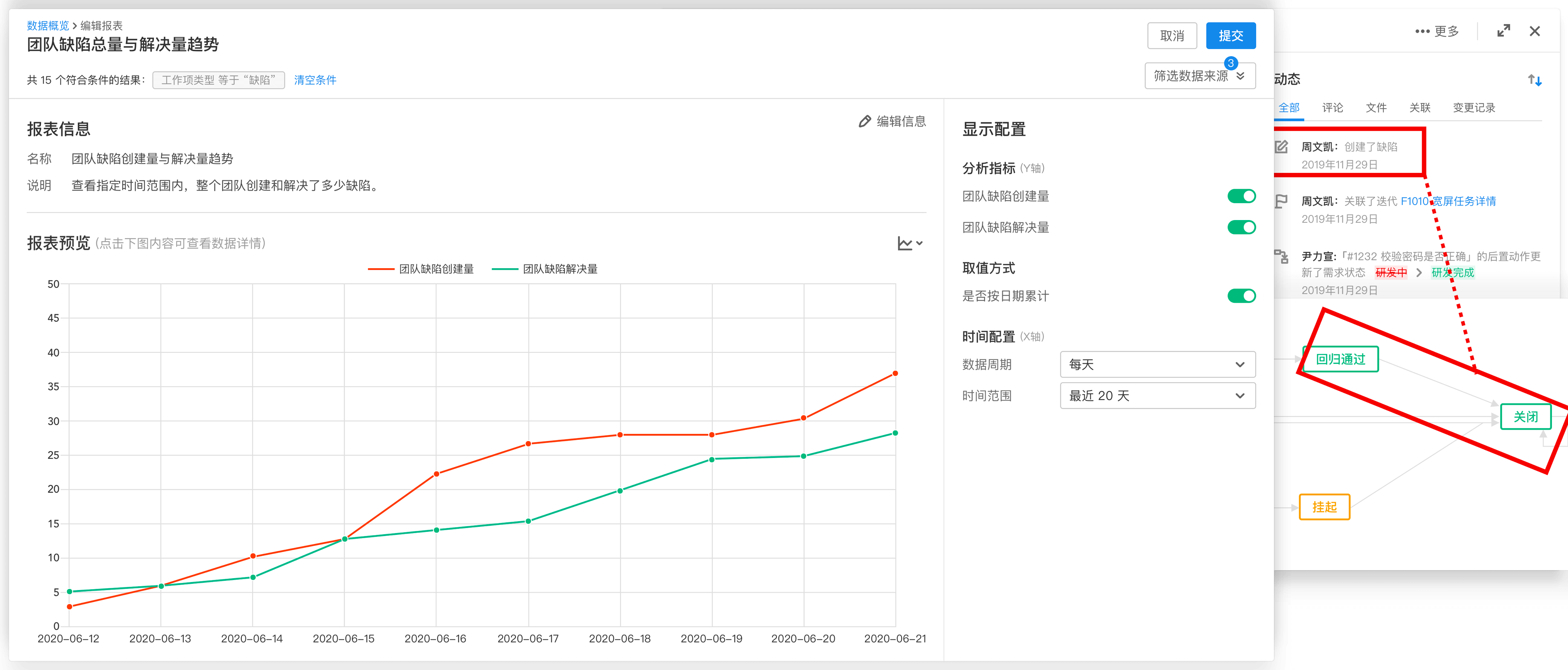Disable the 是否按日期累计 toggle
This screenshot has height=670, width=1568.
(1242, 296)
